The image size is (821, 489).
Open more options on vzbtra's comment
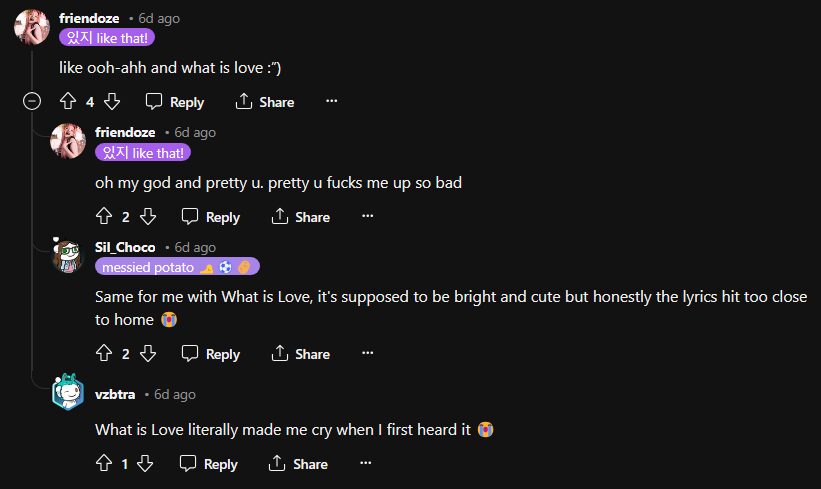pyautogui.click(x=366, y=463)
